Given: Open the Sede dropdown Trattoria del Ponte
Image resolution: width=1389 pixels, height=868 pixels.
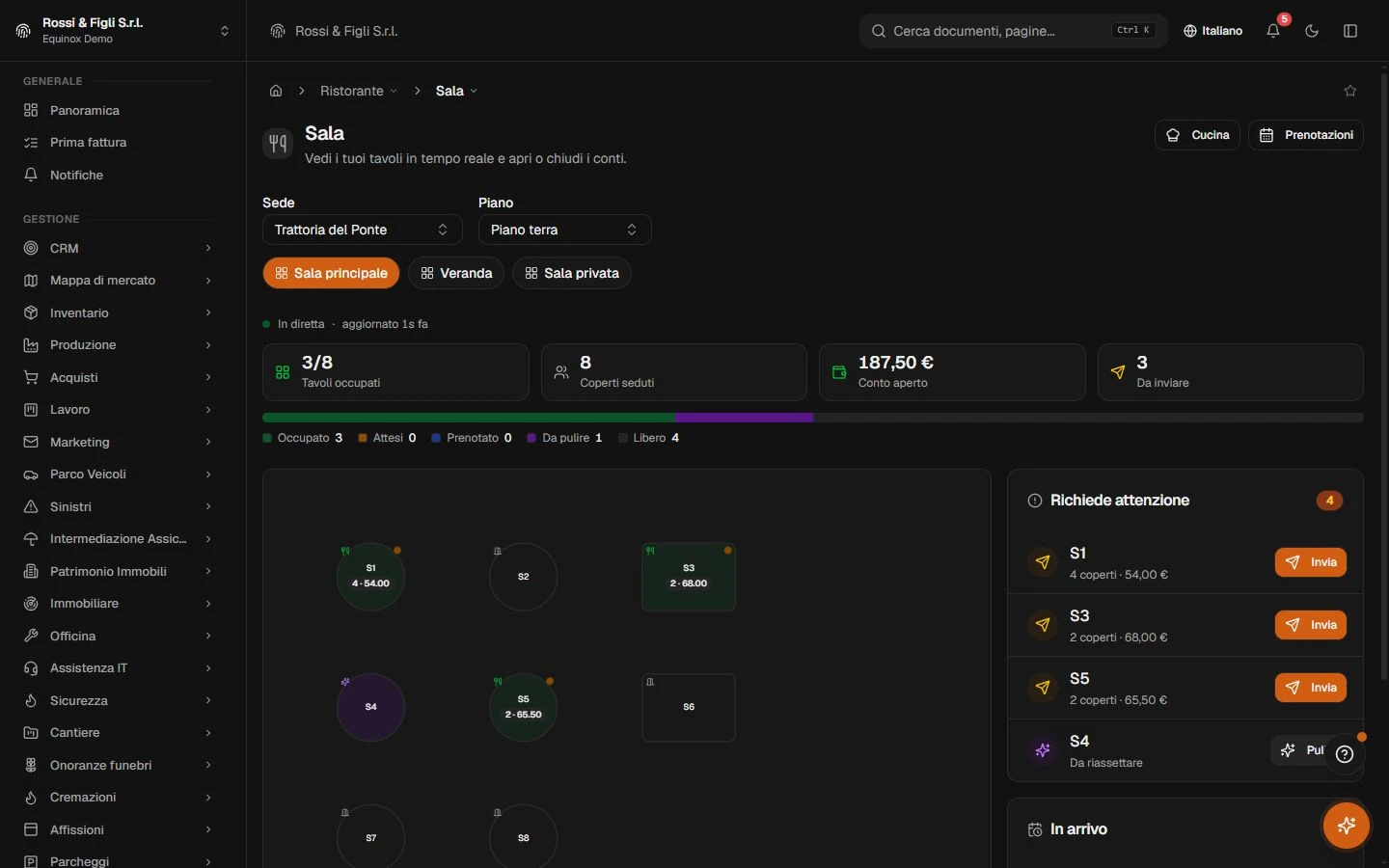Looking at the screenshot, I should click(x=363, y=230).
